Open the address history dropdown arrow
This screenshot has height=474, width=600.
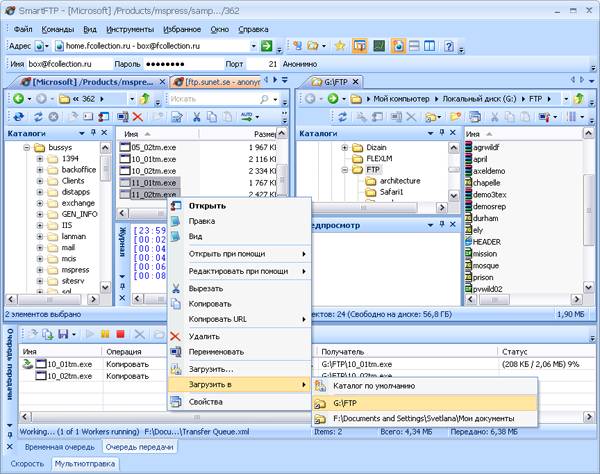[253, 46]
